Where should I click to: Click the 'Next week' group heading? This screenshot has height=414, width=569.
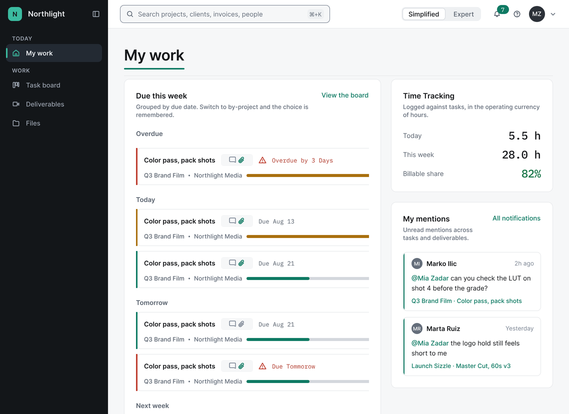click(x=152, y=406)
